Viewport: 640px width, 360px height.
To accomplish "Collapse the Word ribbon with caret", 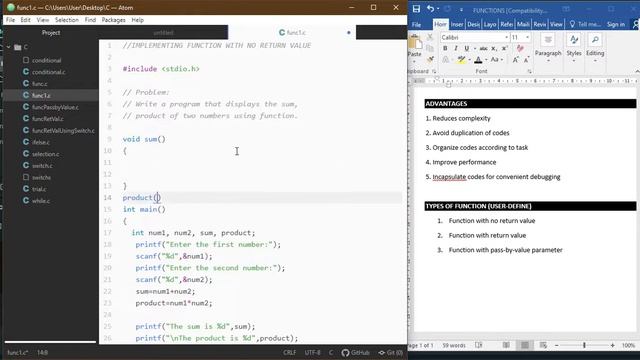I will [637, 71].
